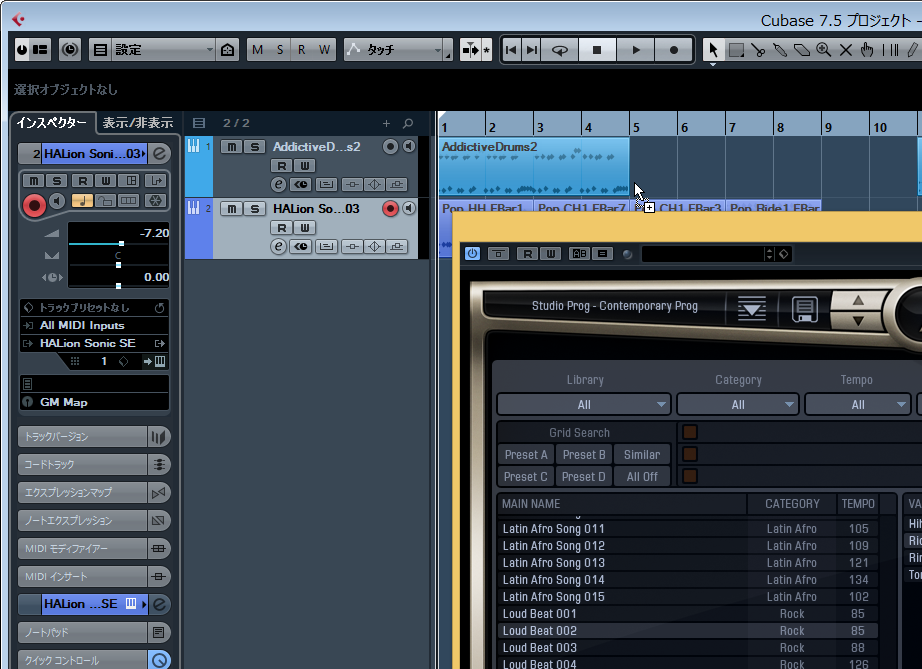The image size is (922, 669).
Task: Click the Preset C grid search button
Action: pos(526,477)
